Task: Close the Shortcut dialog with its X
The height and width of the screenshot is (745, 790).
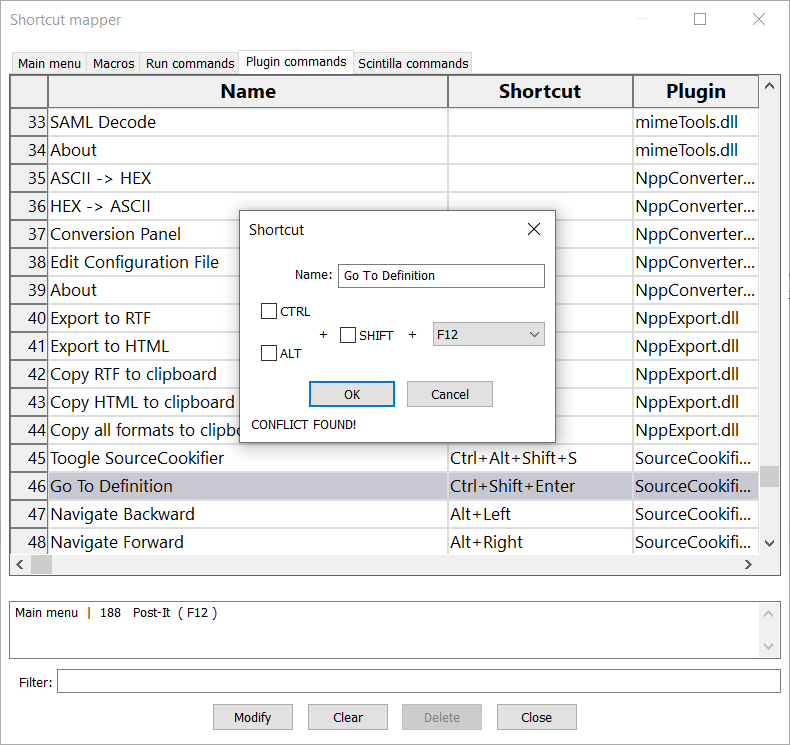Action: point(534,229)
